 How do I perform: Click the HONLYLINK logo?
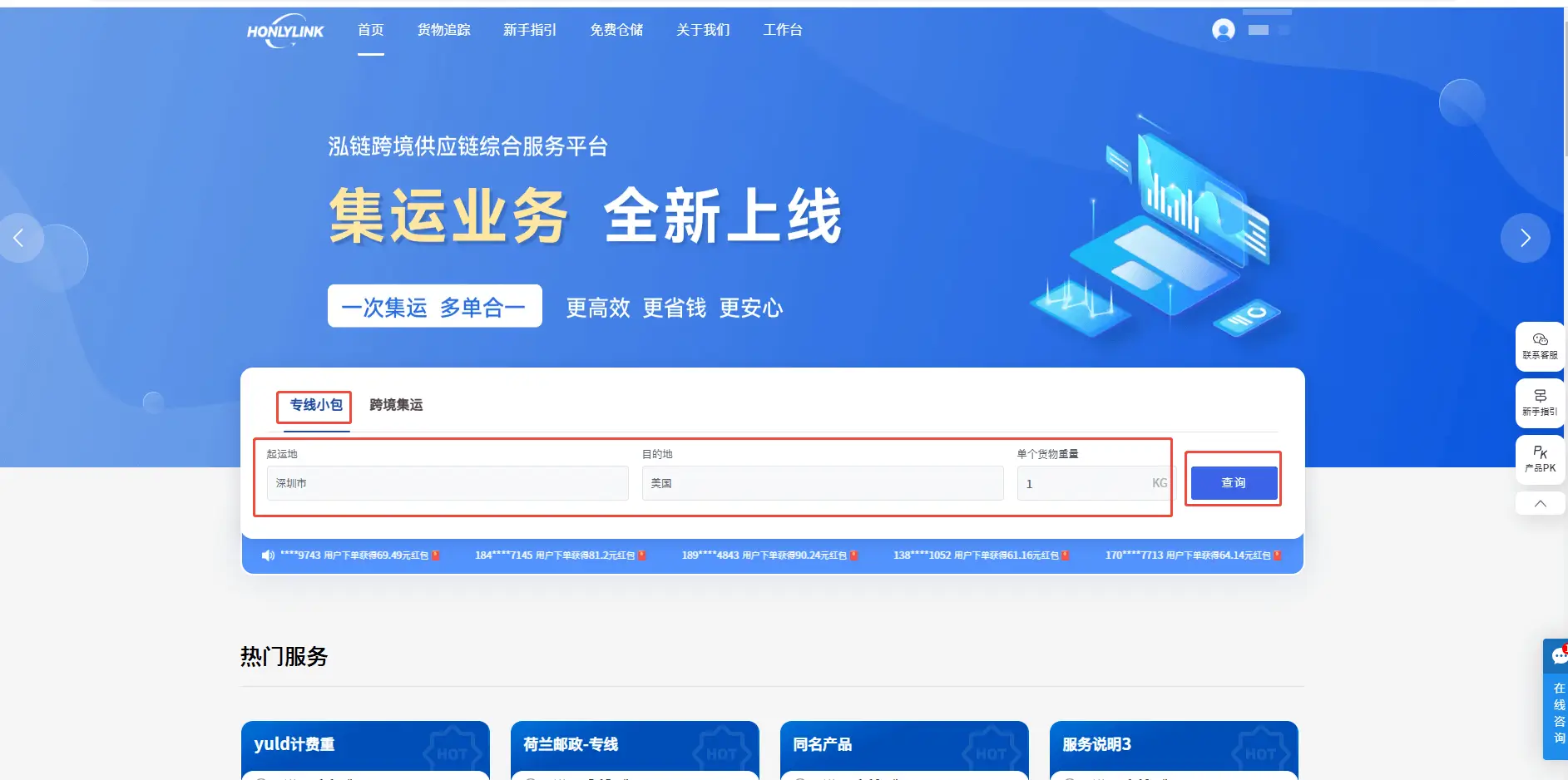click(285, 31)
